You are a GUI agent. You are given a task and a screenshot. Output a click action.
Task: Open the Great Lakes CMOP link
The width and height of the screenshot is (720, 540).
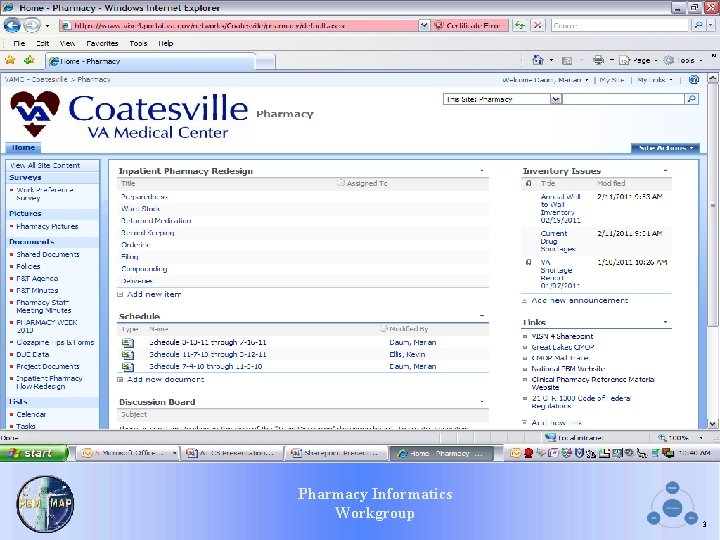click(562, 347)
